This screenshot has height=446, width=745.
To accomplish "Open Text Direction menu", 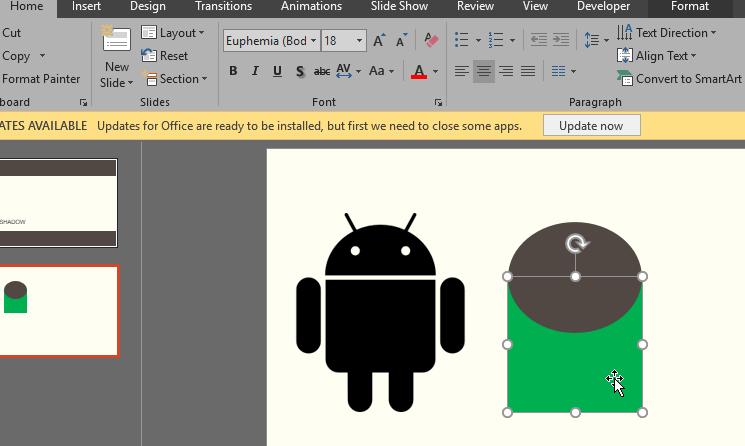I will tap(667, 33).
